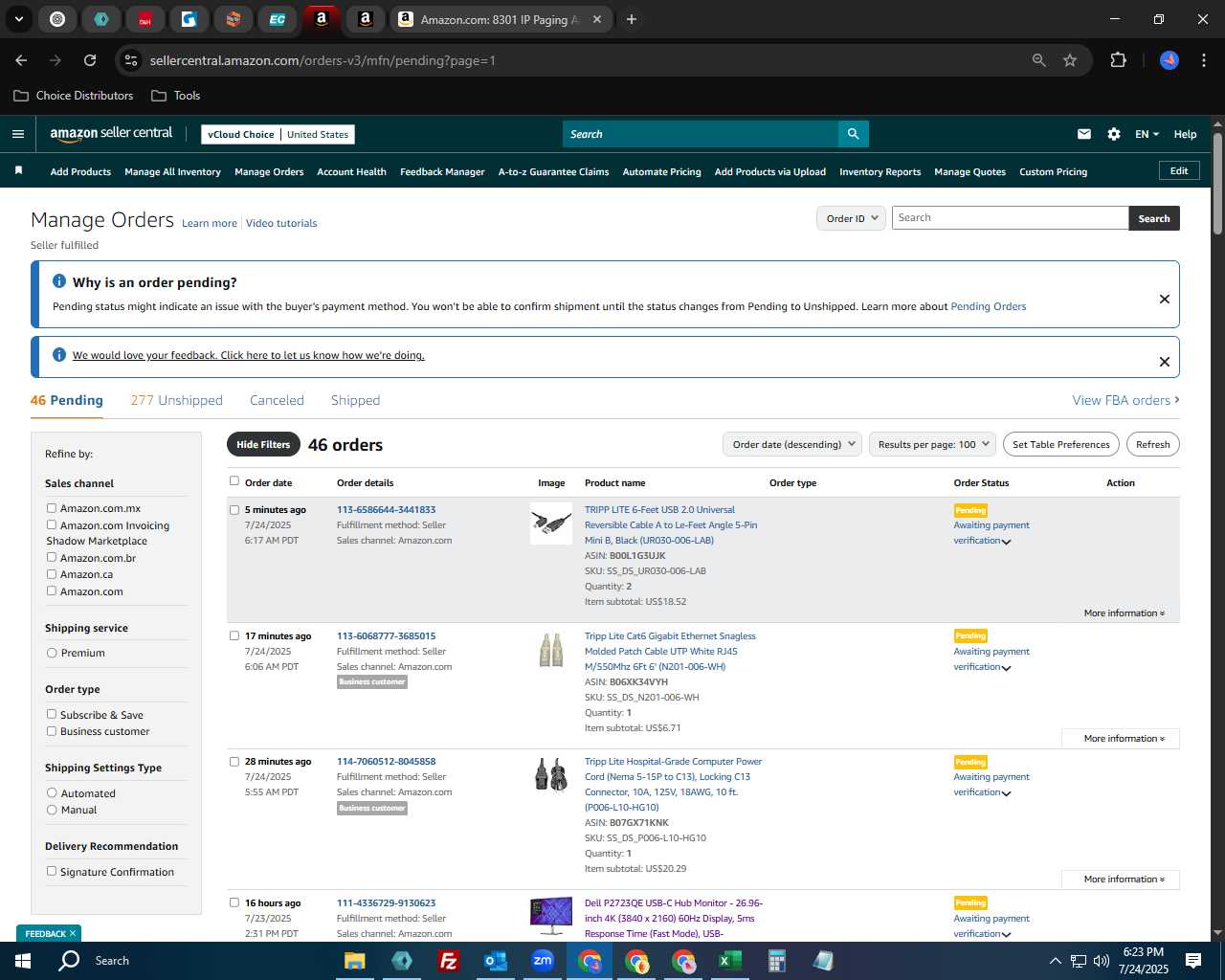Image resolution: width=1225 pixels, height=980 pixels.
Task: Open a new browser tab with plus icon
Action: (632, 19)
